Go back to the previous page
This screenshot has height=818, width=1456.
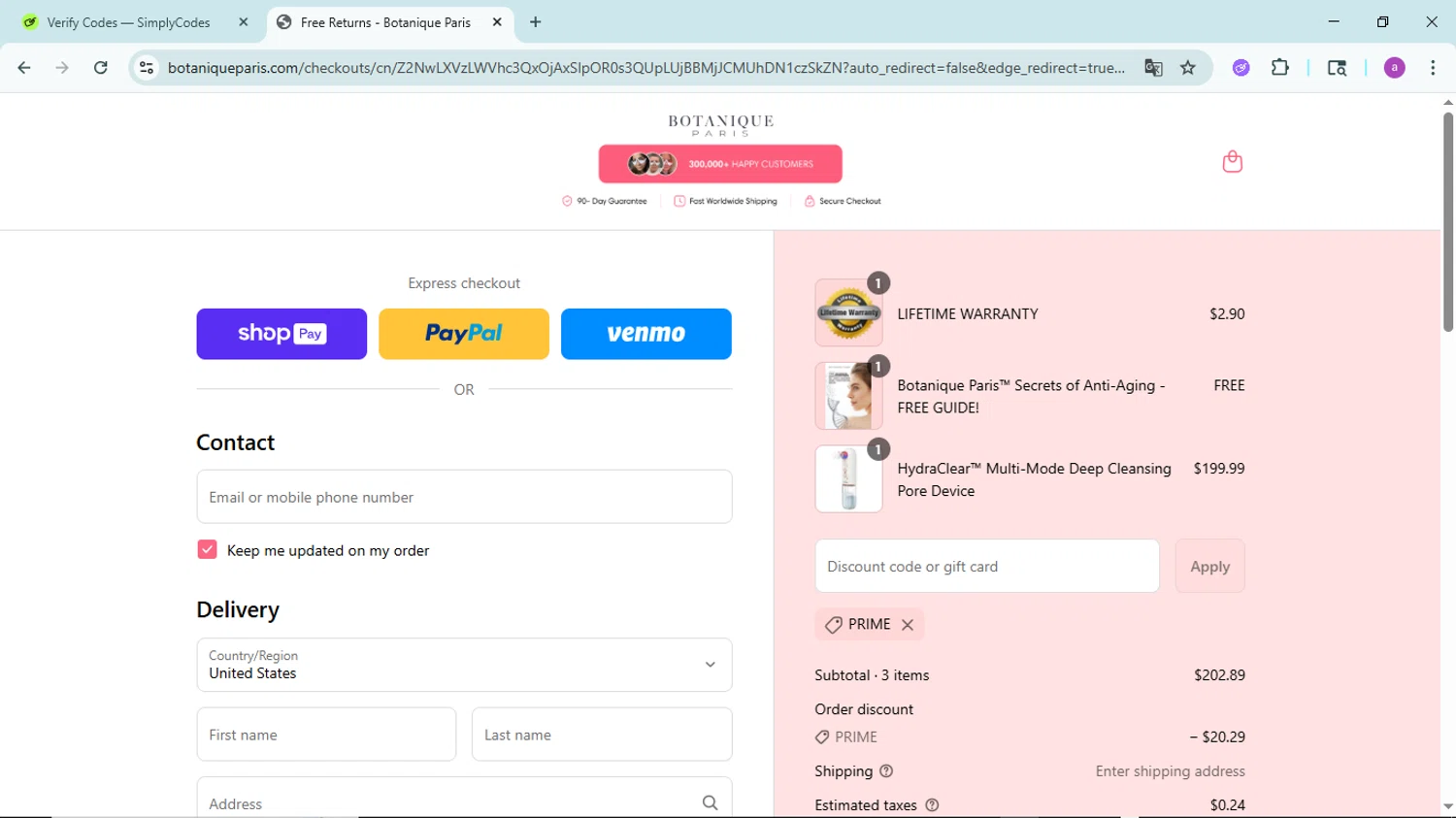tap(24, 68)
